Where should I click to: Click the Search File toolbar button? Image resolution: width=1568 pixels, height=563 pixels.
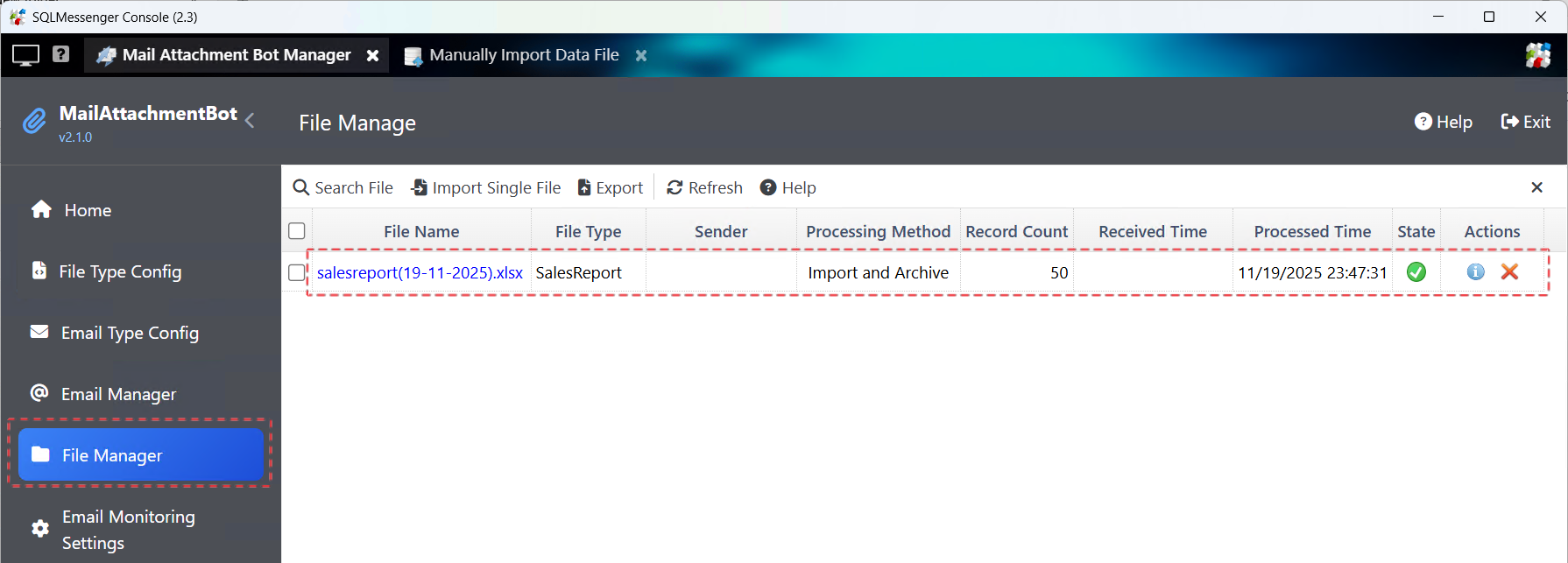[x=343, y=187]
